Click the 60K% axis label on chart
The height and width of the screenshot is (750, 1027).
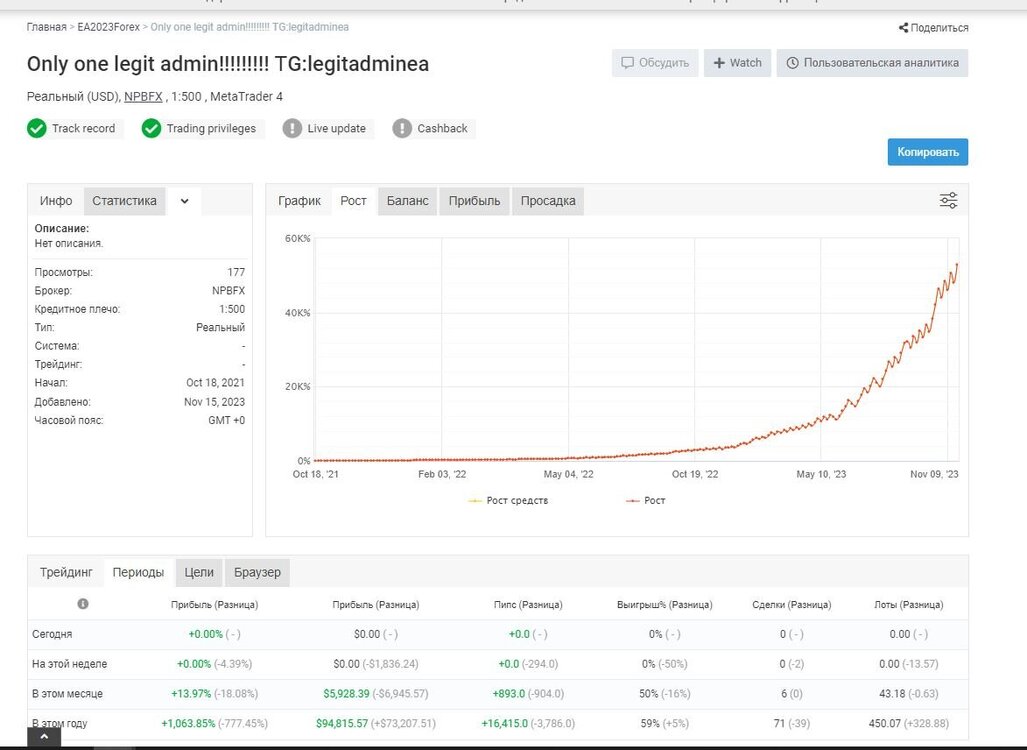[x=297, y=238]
